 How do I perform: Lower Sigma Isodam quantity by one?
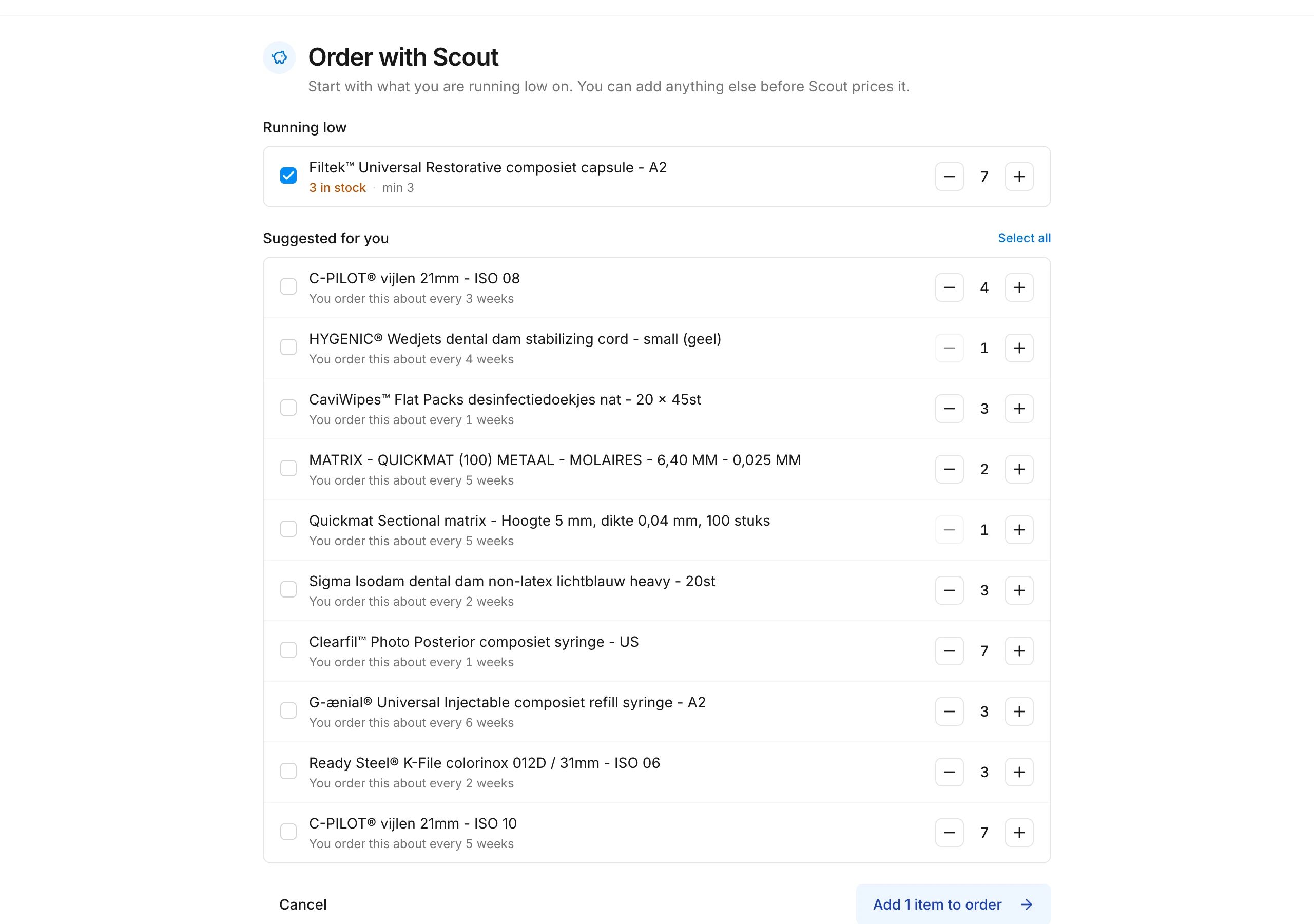(949, 590)
